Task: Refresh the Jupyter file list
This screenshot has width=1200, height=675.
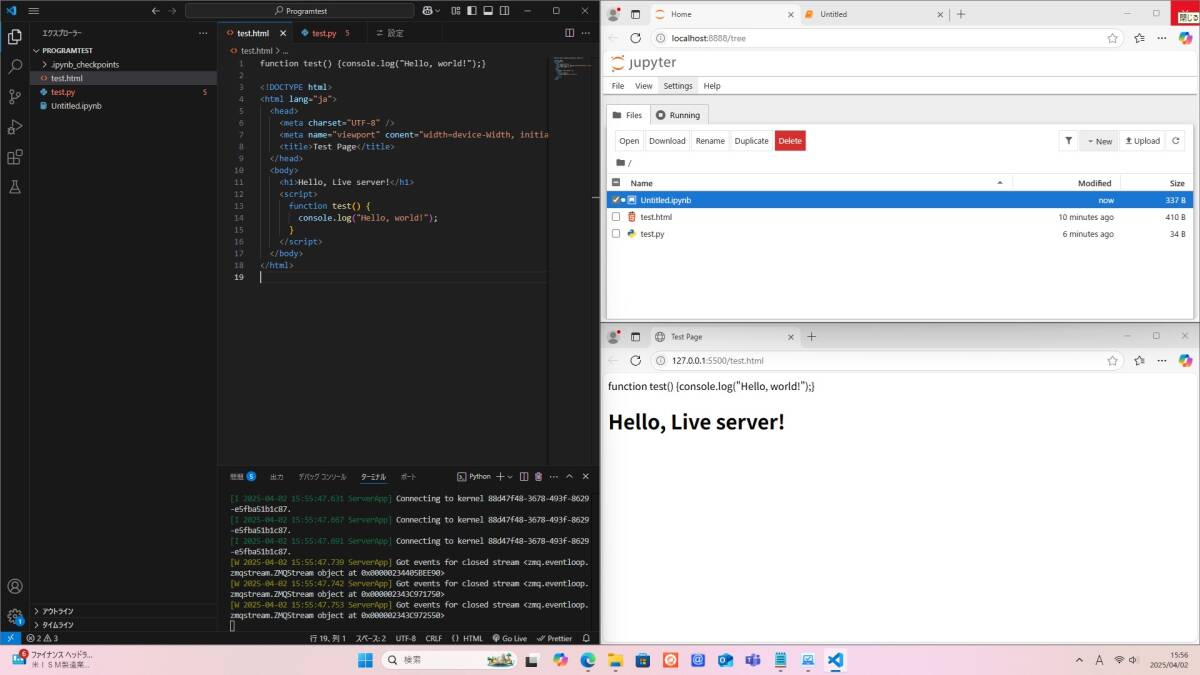Action: click(1175, 141)
